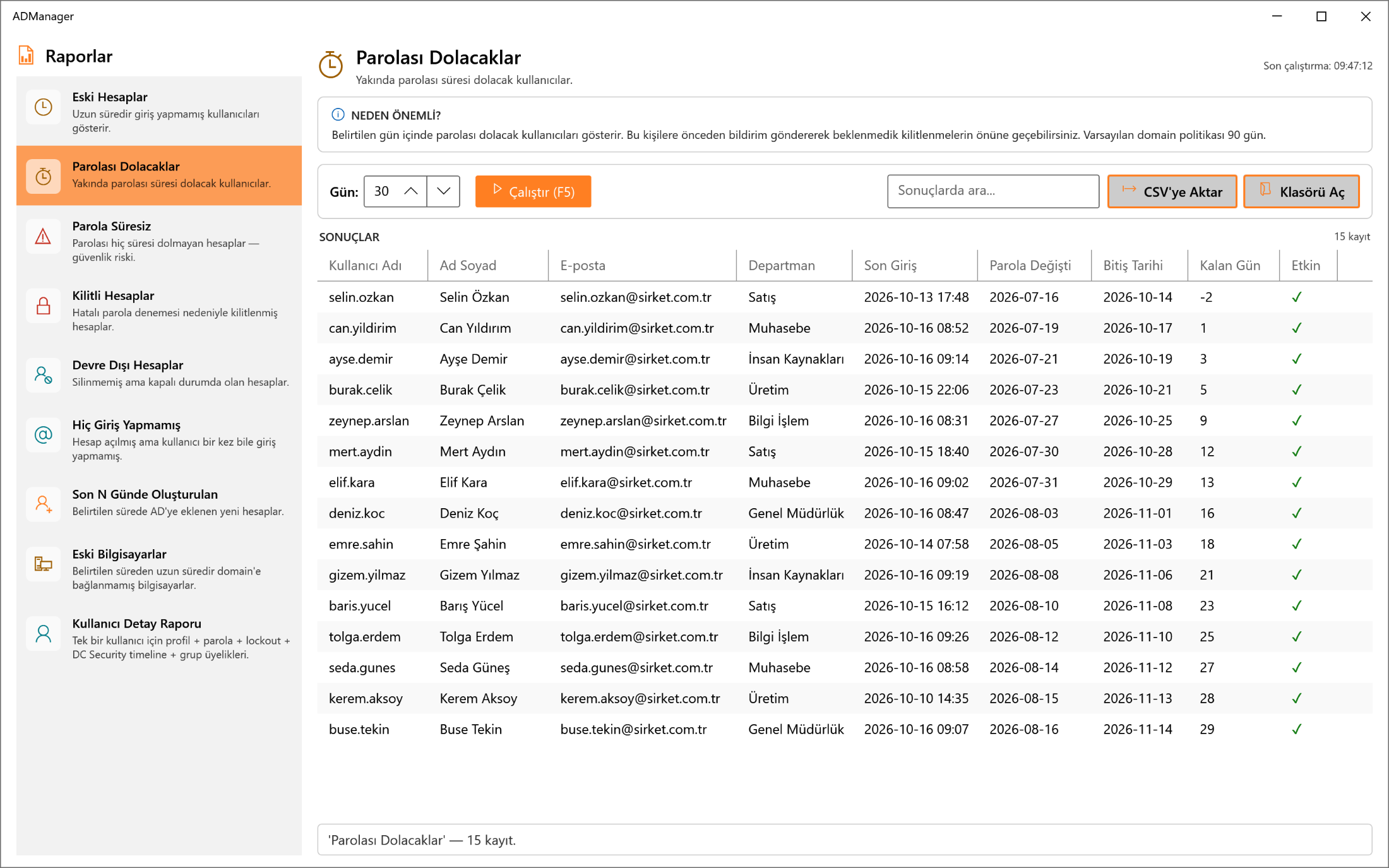Click the Eski Bilgisayarlar computer icon
This screenshot has width=1389, height=868.
[43, 564]
